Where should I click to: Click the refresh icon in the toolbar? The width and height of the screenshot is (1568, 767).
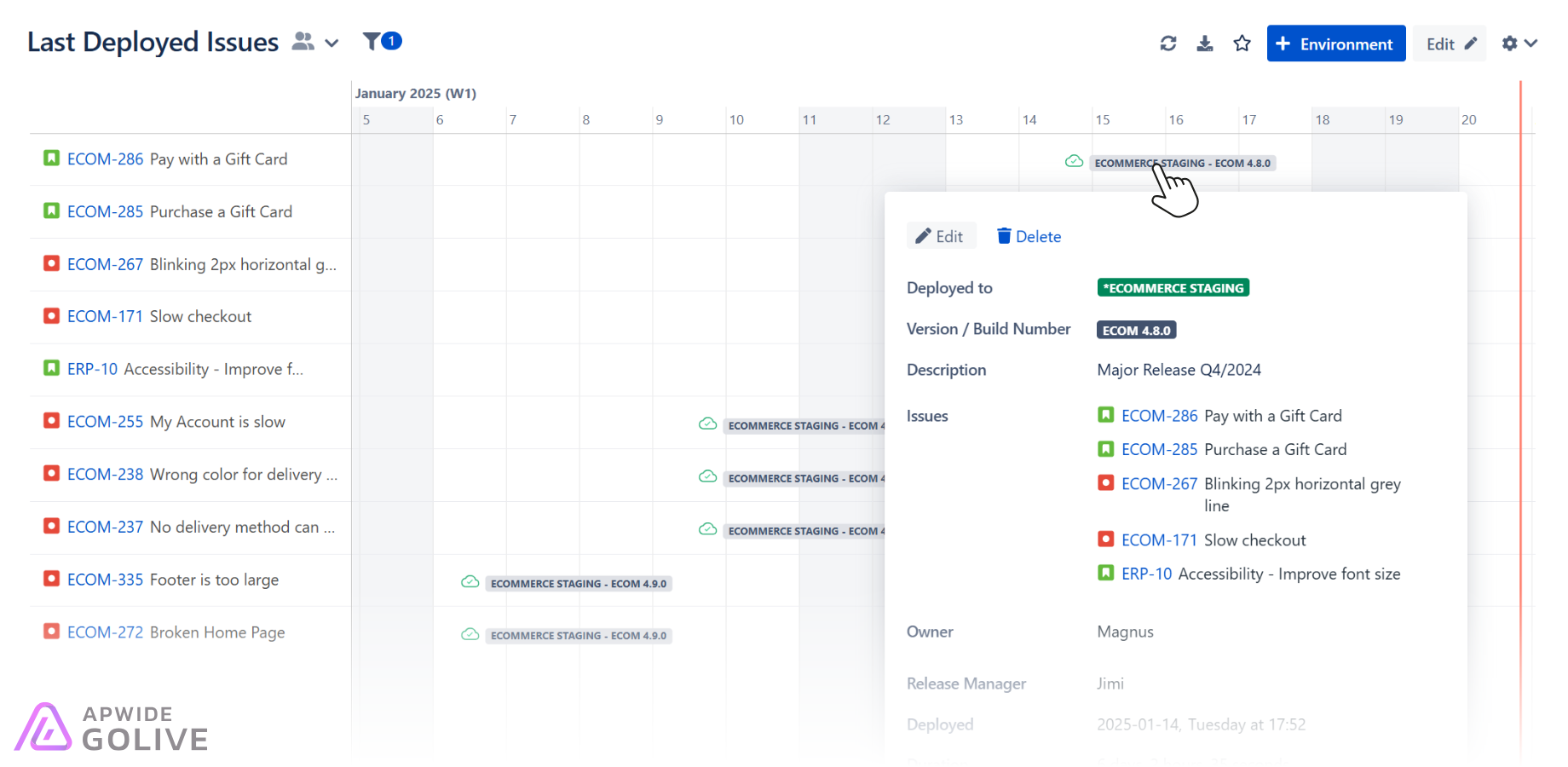coord(1168,43)
